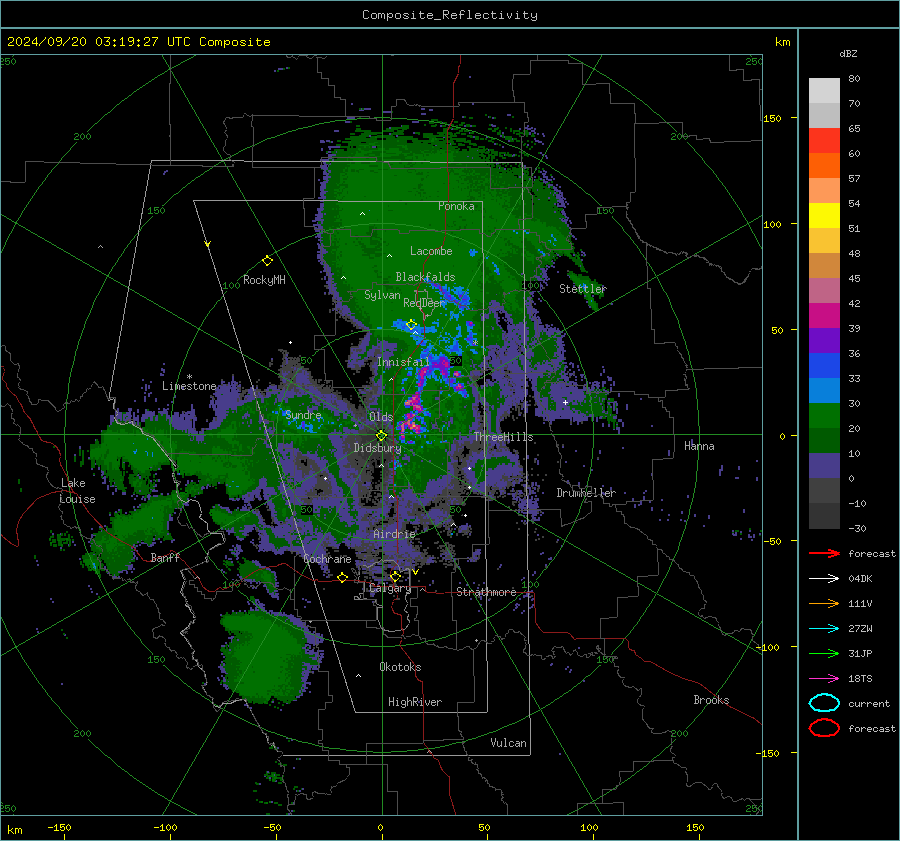This screenshot has width=900, height=841.
Task: Click the Lacombe city label
Action: pyautogui.click(x=431, y=251)
